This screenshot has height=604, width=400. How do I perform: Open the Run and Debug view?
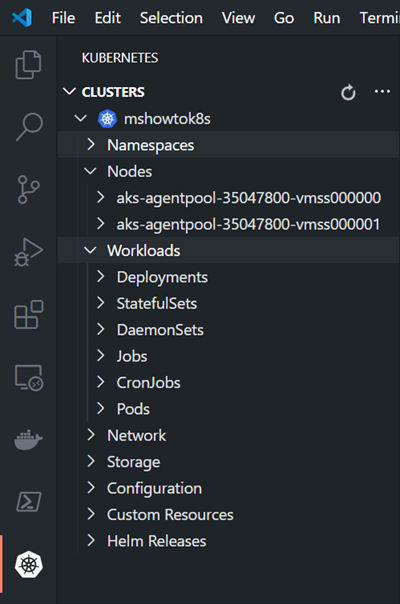tap(29, 252)
